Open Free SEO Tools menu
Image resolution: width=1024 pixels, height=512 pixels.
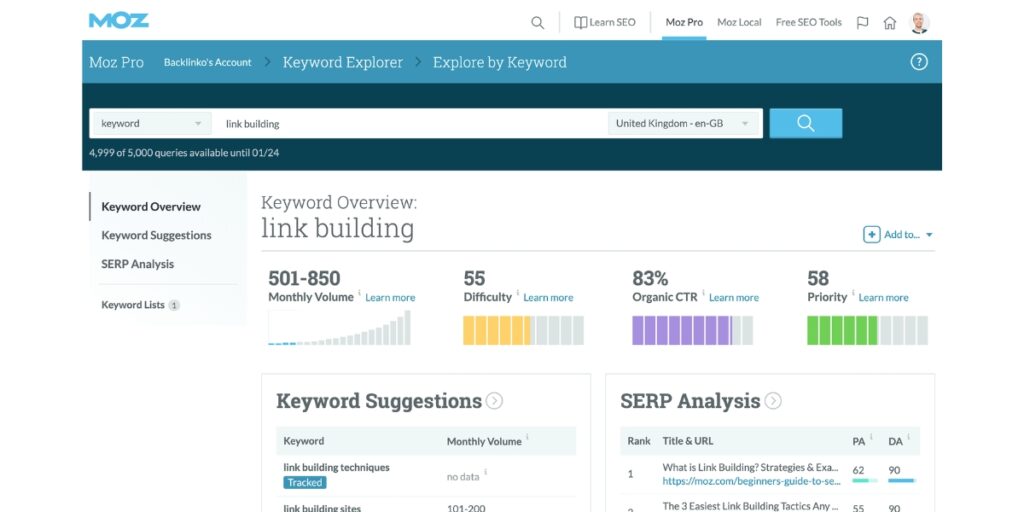(808, 22)
